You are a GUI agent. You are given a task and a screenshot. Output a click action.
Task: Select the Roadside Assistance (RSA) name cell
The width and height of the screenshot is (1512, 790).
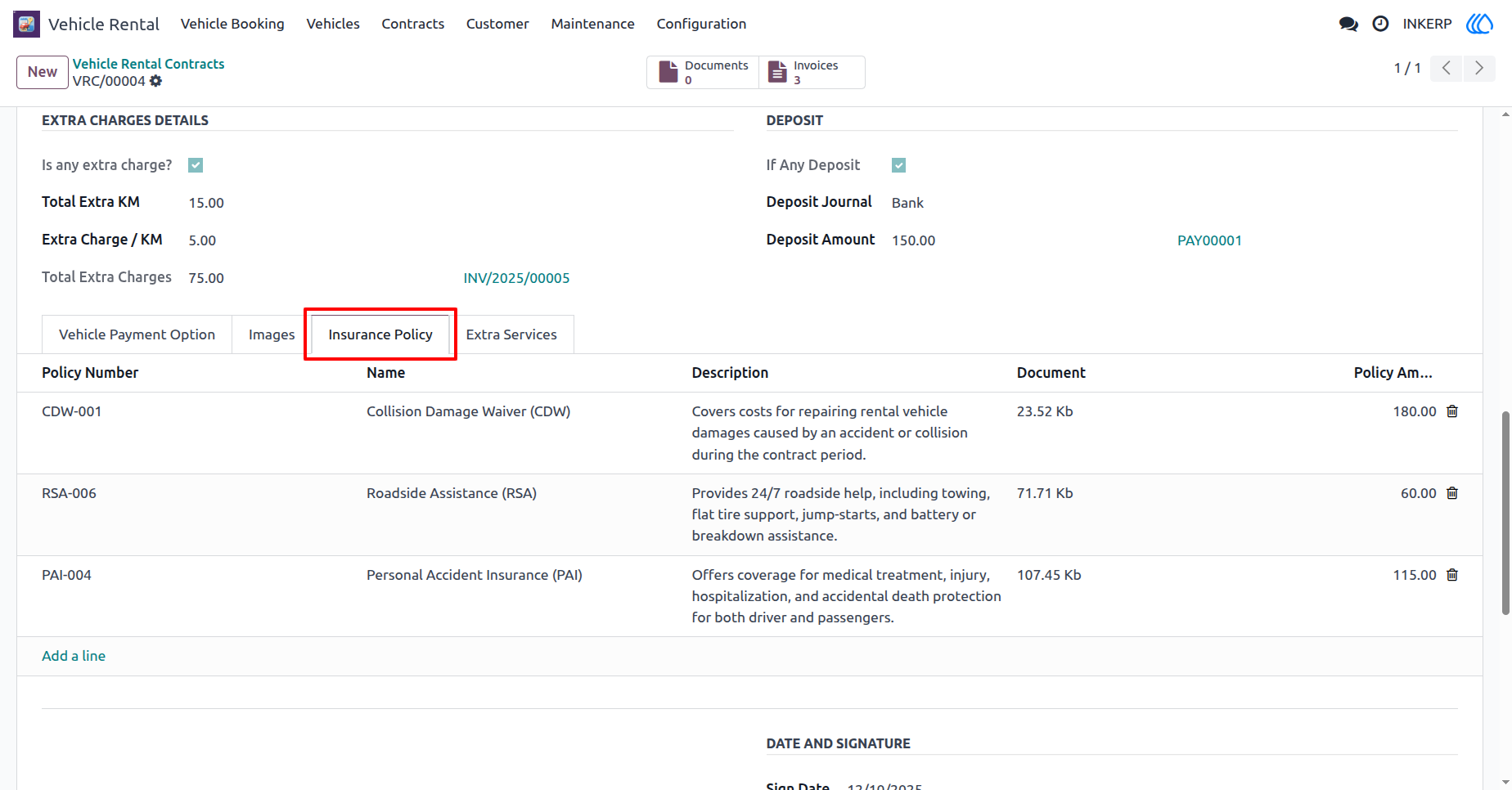click(452, 493)
